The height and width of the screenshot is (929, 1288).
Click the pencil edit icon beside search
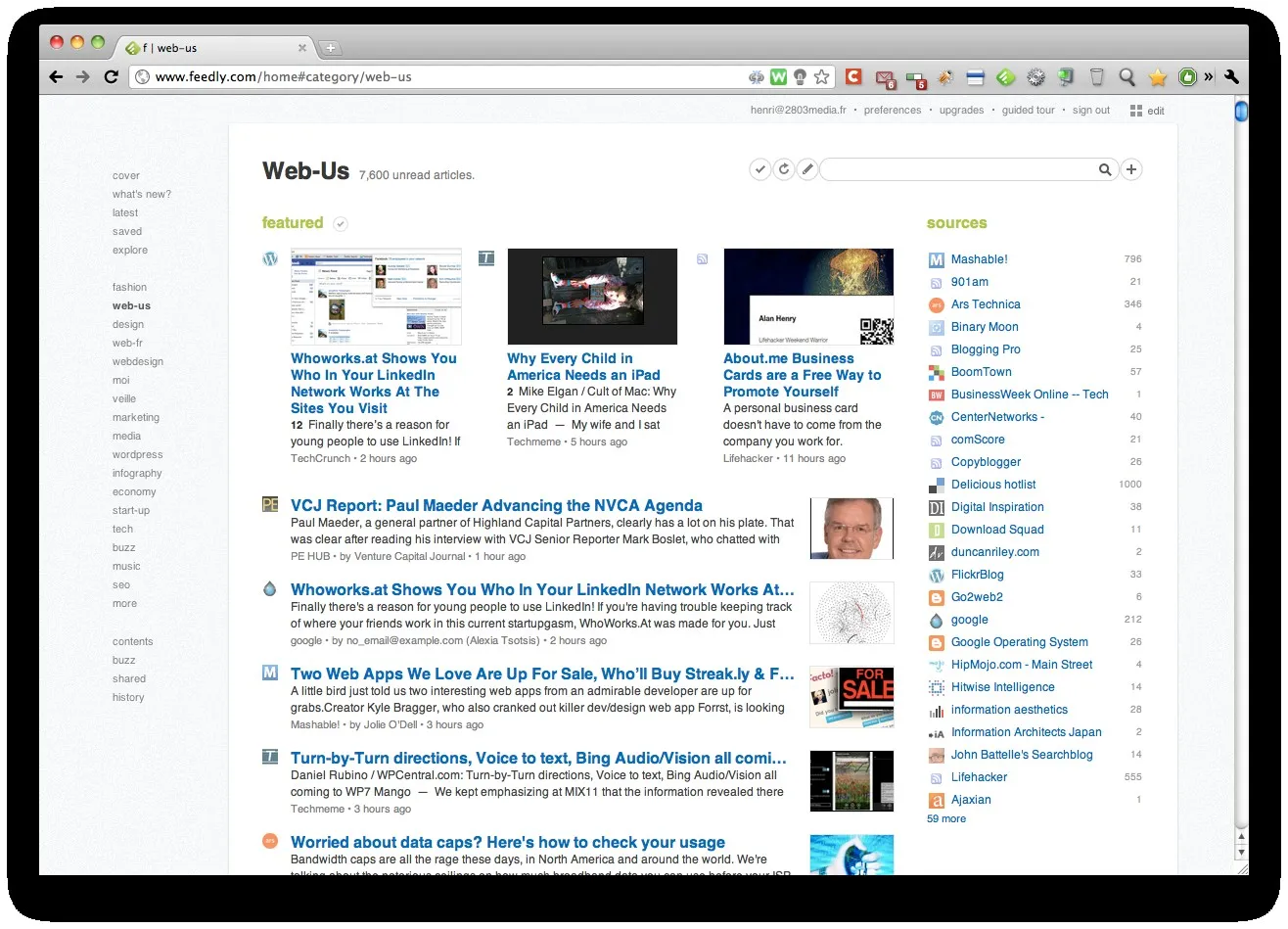click(807, 169)
